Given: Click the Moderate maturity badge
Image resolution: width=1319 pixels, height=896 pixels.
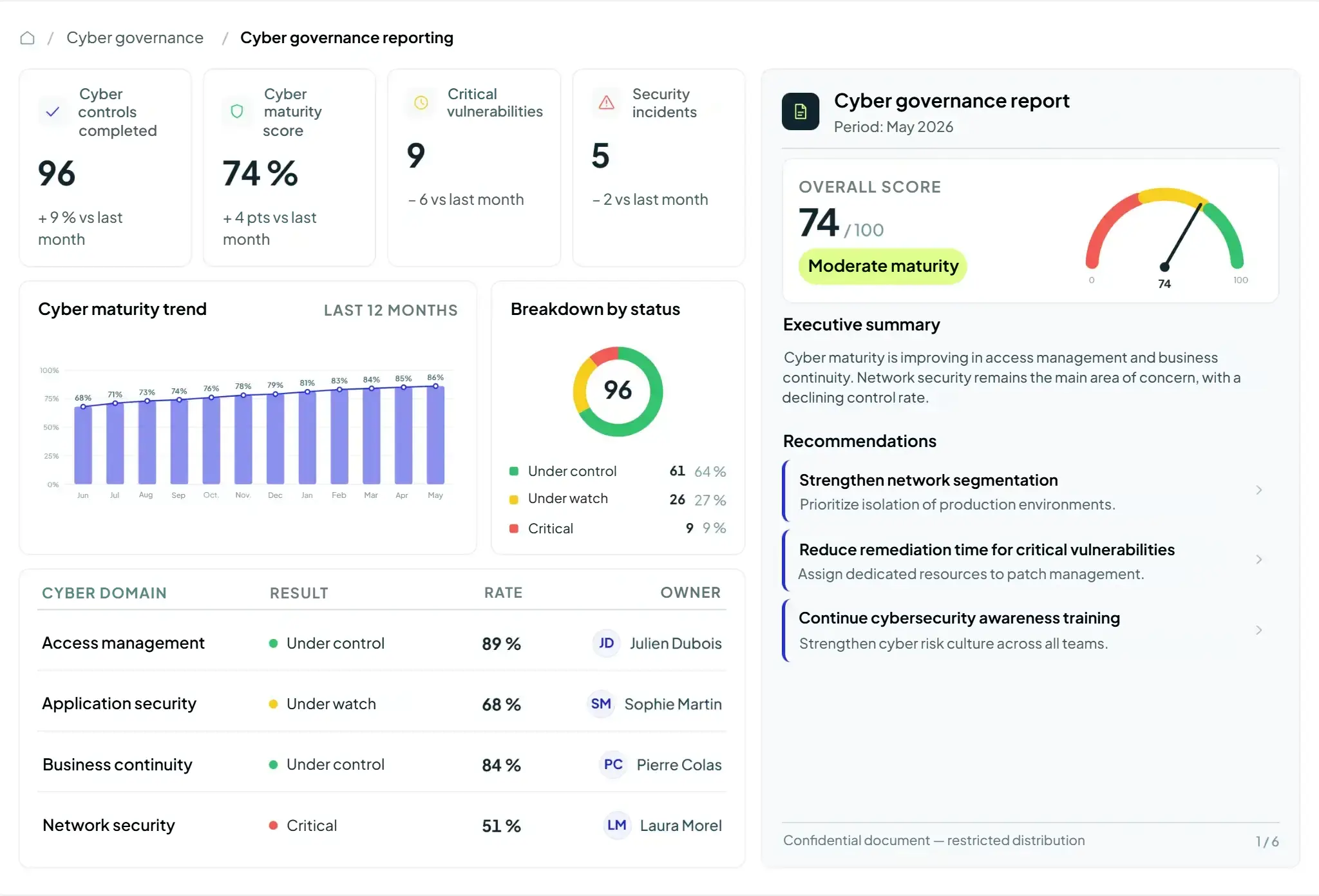Looking at the screenshot, I should pos(883,266).
